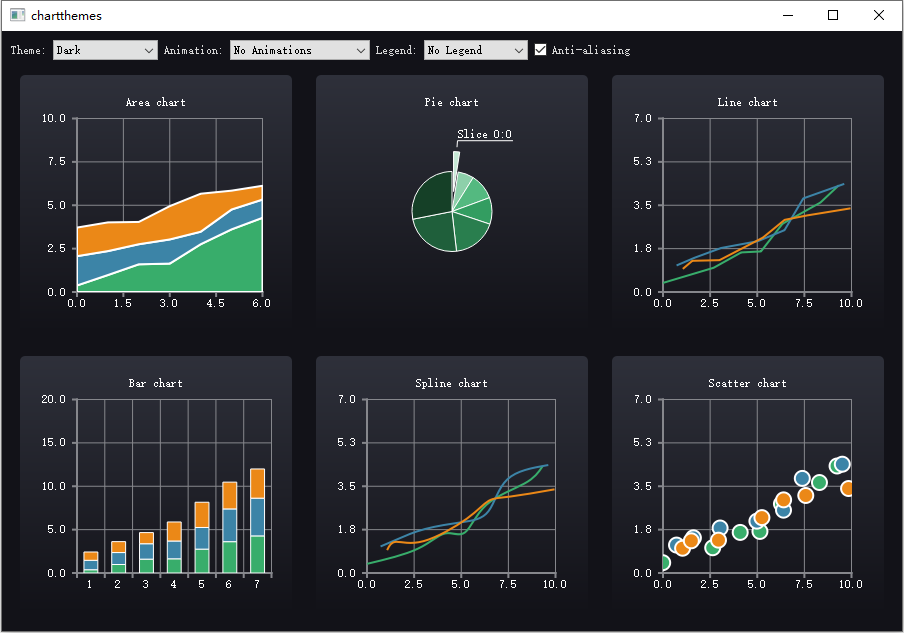Click the Spline chart title text
This screenshot has height=633, width=904.
[451, 383]
